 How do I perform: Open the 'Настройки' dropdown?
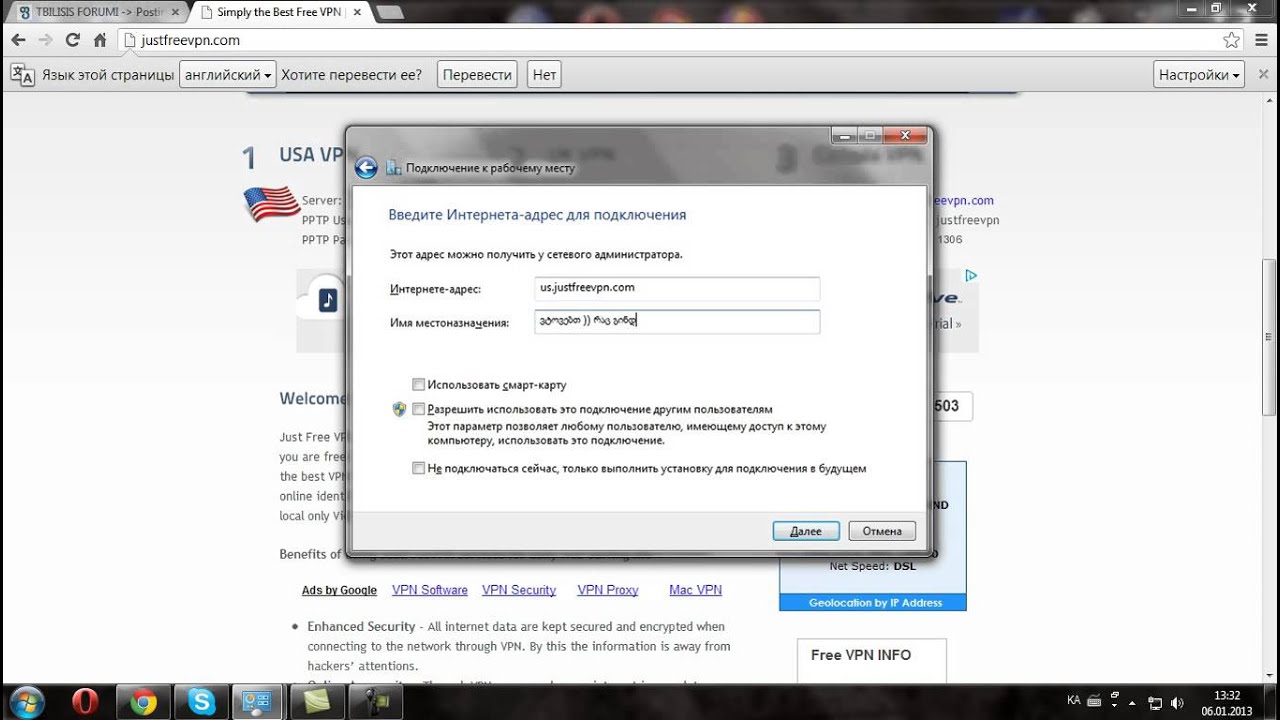pyautogui.click(x=1199, y=75)
